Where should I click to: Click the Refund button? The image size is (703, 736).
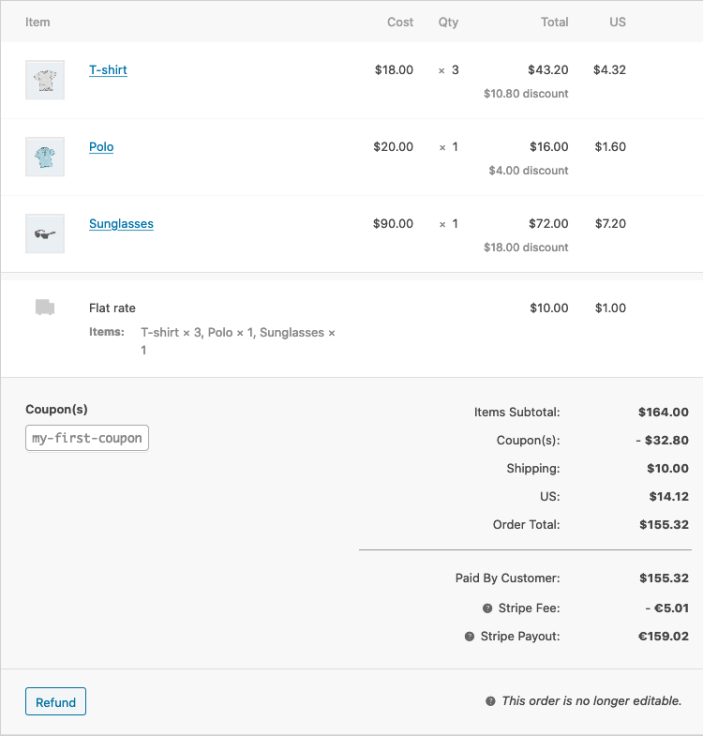pos(55,702)
